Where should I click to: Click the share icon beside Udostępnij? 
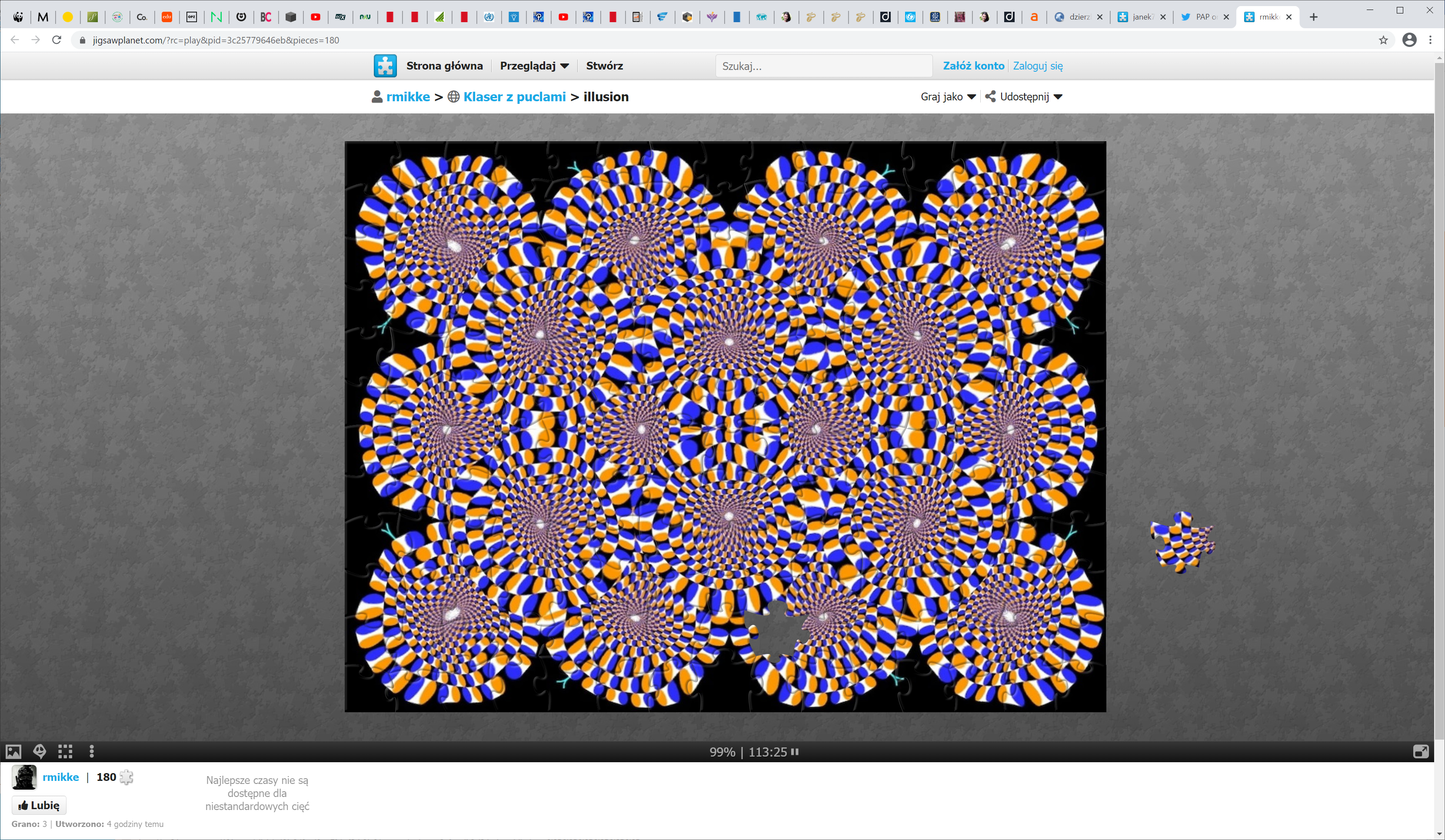990,97
